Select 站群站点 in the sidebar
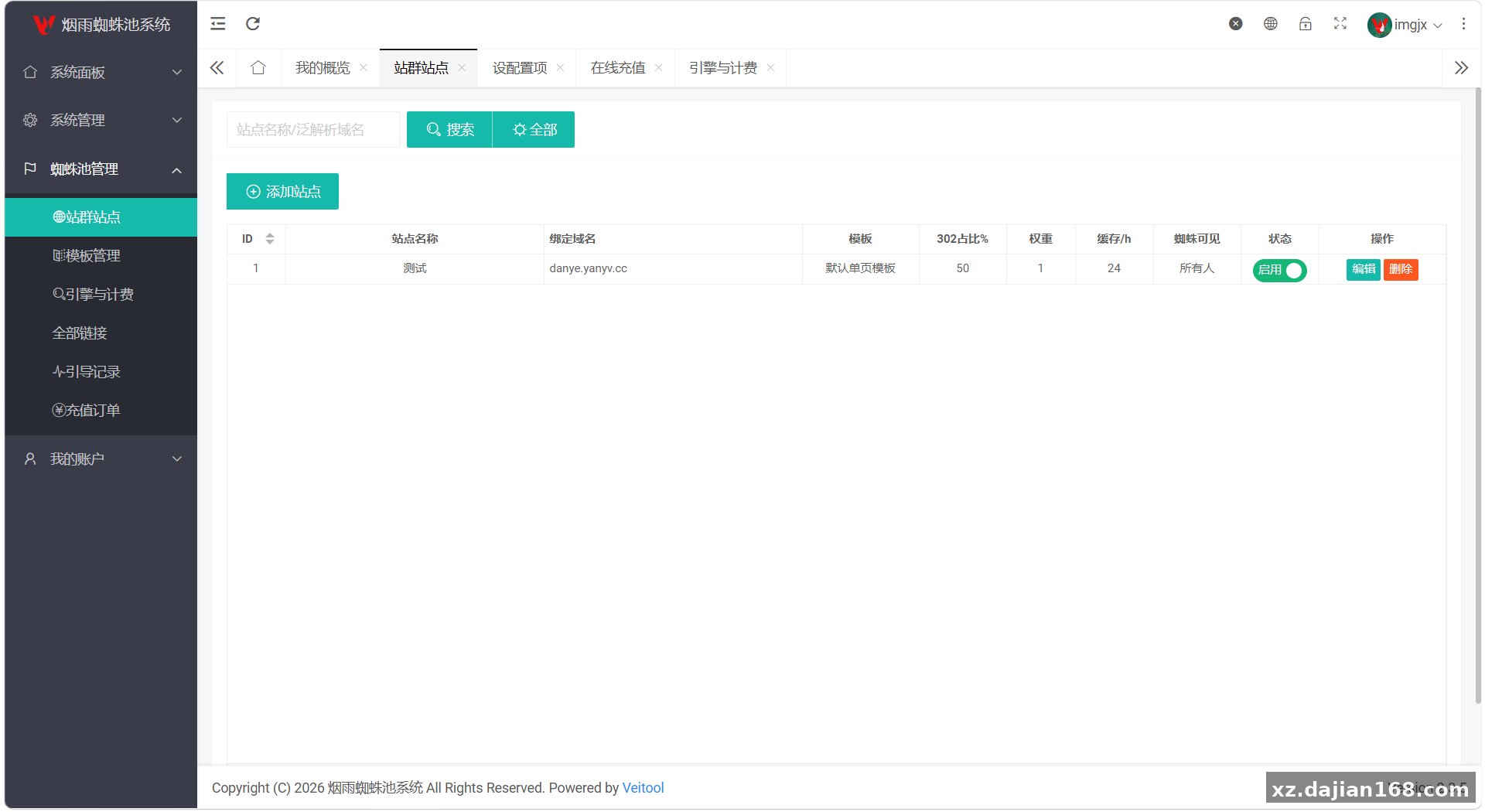 [x=101, y=217]
